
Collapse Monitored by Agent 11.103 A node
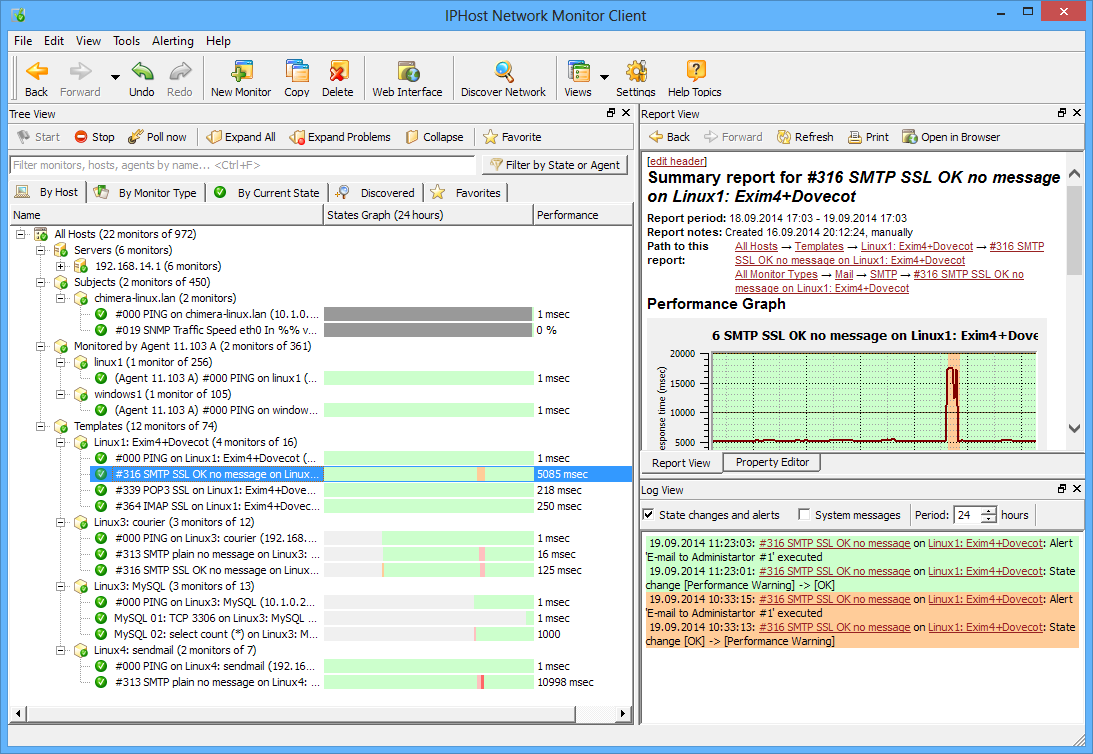41,346
